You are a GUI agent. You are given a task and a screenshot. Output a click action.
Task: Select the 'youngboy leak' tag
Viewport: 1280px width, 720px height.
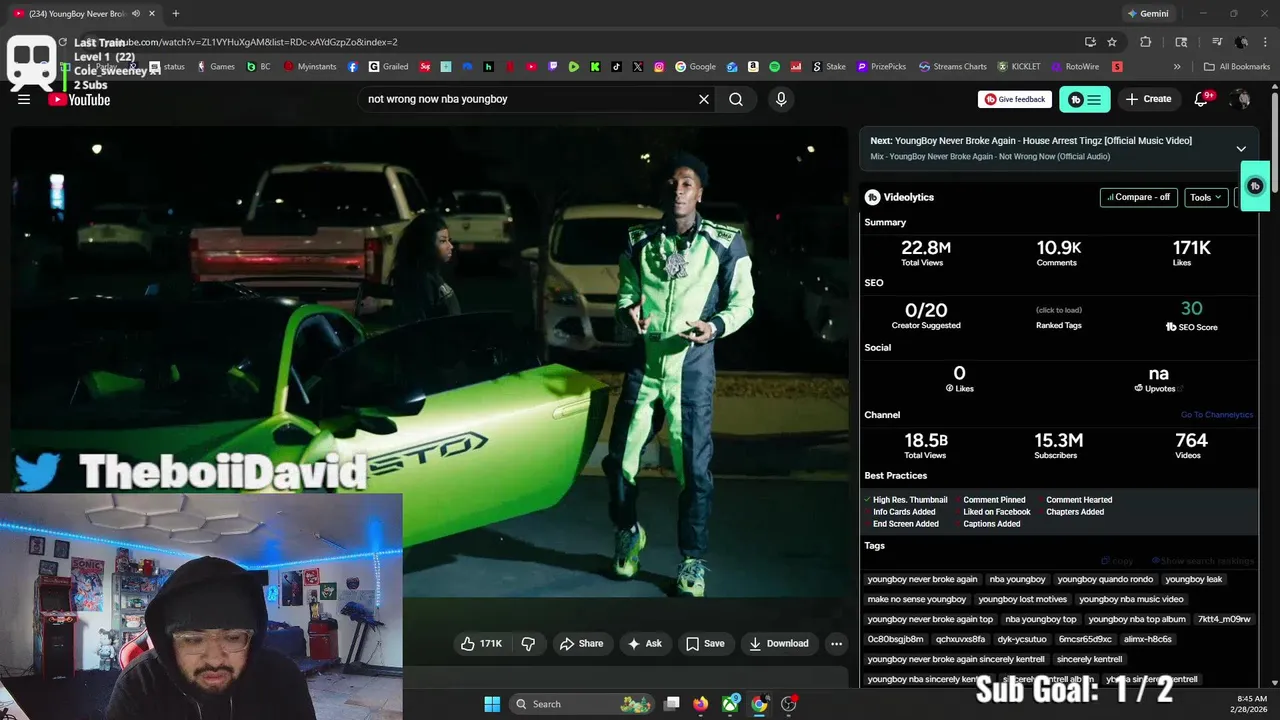tap(1193, 579)
